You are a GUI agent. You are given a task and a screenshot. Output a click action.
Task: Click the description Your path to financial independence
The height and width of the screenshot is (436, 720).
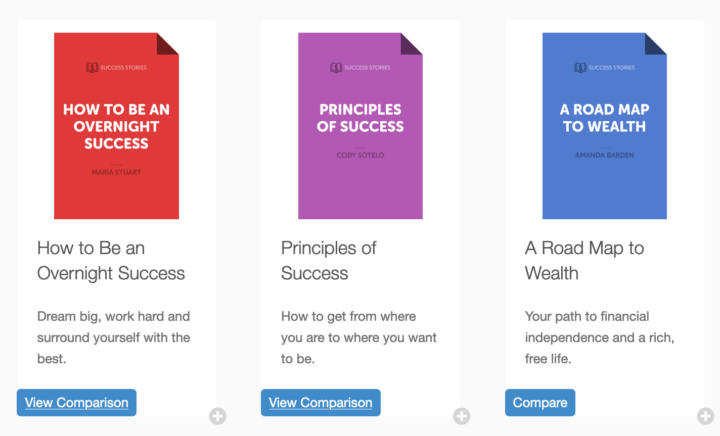click(x=599, y=337)
